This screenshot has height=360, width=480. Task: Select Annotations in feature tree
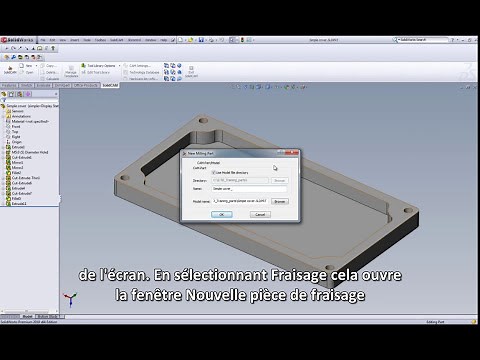point(19,116)
